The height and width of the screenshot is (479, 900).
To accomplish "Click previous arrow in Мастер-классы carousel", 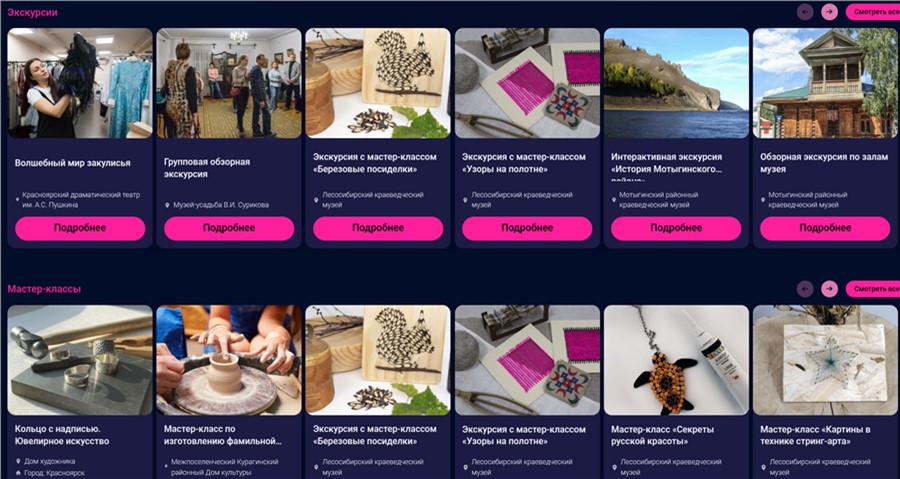I will [805, 289].
